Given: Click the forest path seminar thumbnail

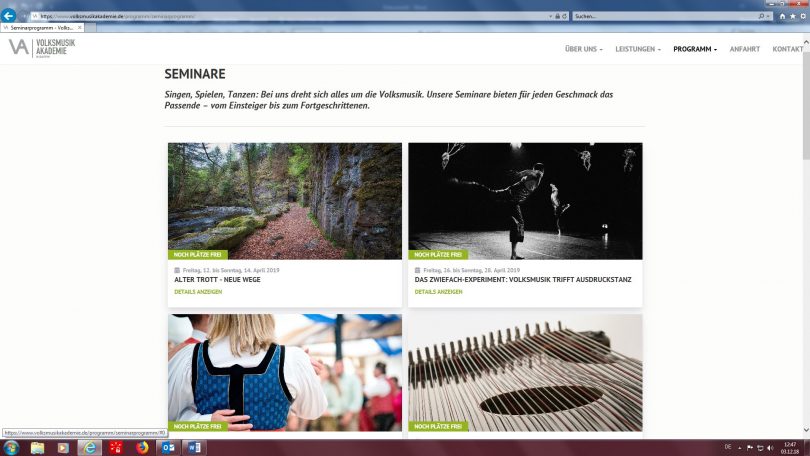Looking at the screenshot, I should coord(285,200).
